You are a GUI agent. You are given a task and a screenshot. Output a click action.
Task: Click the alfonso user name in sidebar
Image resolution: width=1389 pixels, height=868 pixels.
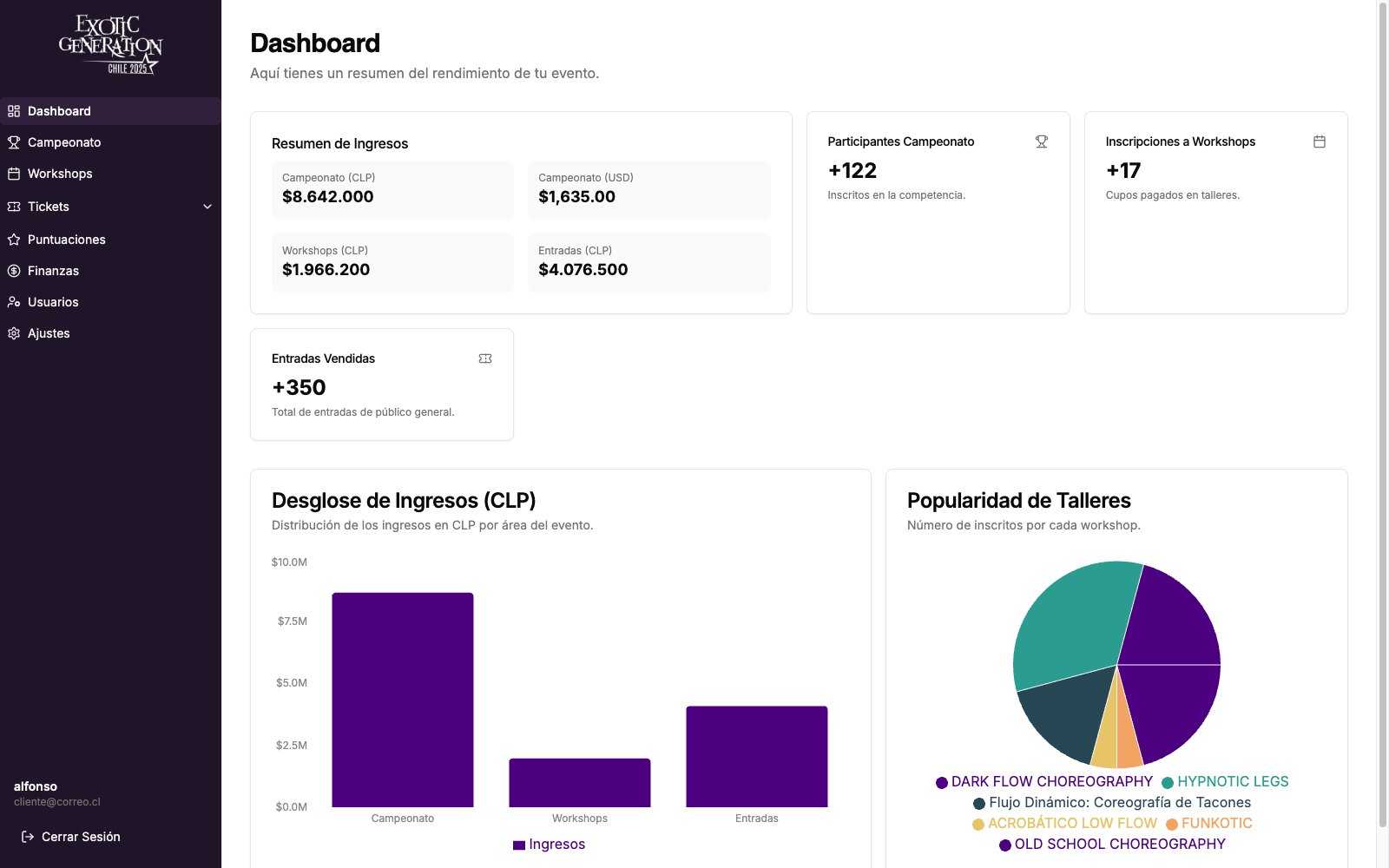(36, 786)
